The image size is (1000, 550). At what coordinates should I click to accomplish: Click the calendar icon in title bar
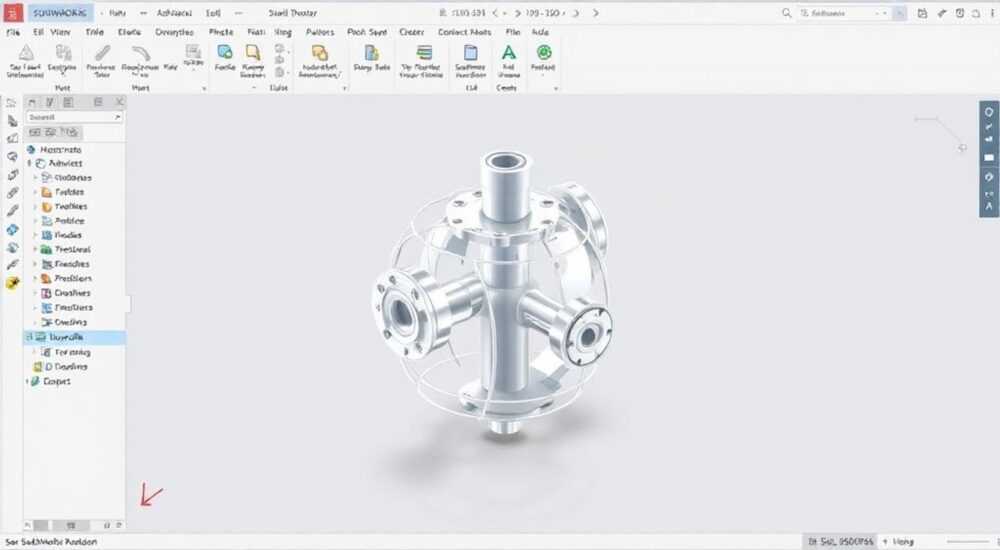[x=922, y=13]
